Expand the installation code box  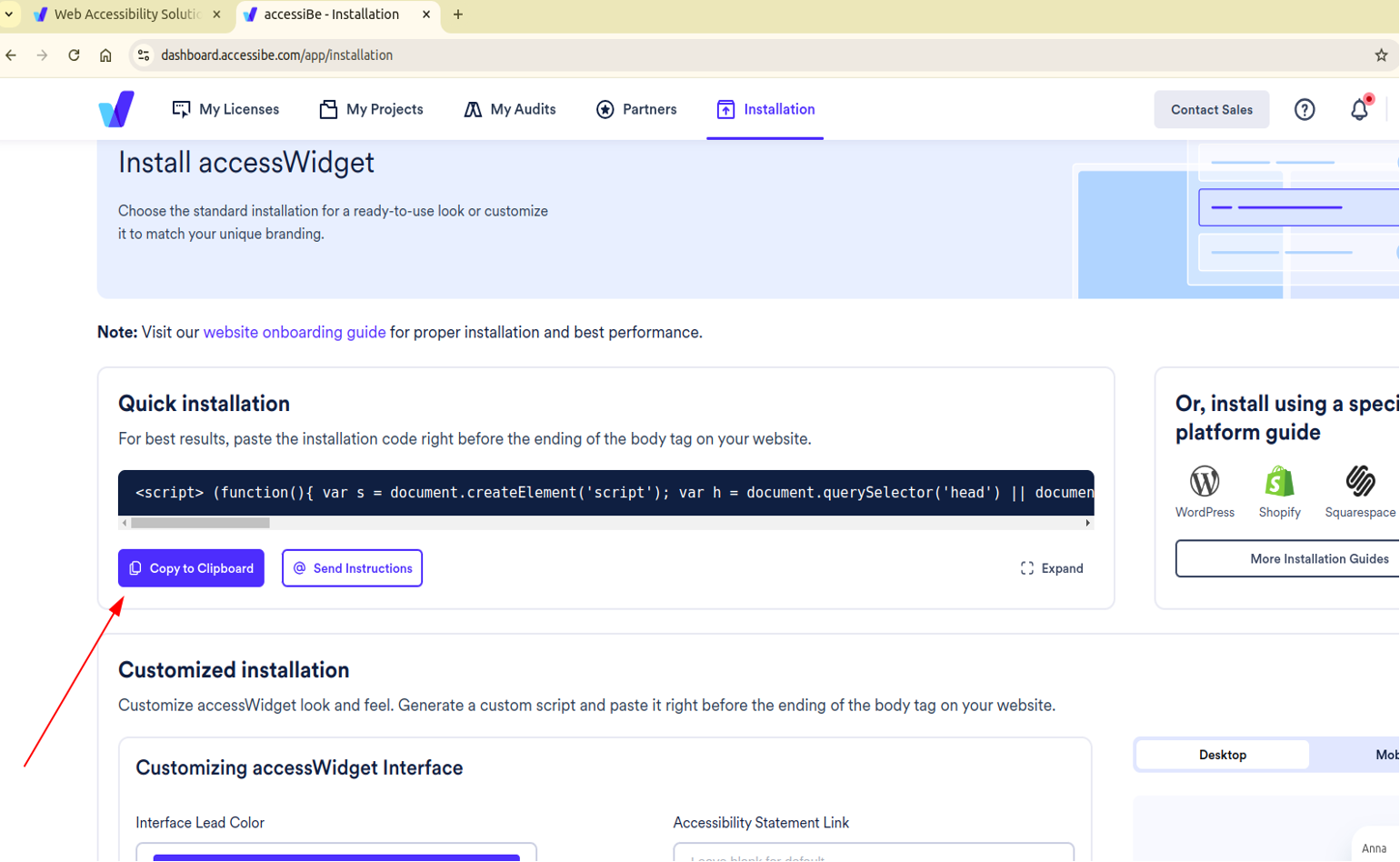tap(1052, 568)
